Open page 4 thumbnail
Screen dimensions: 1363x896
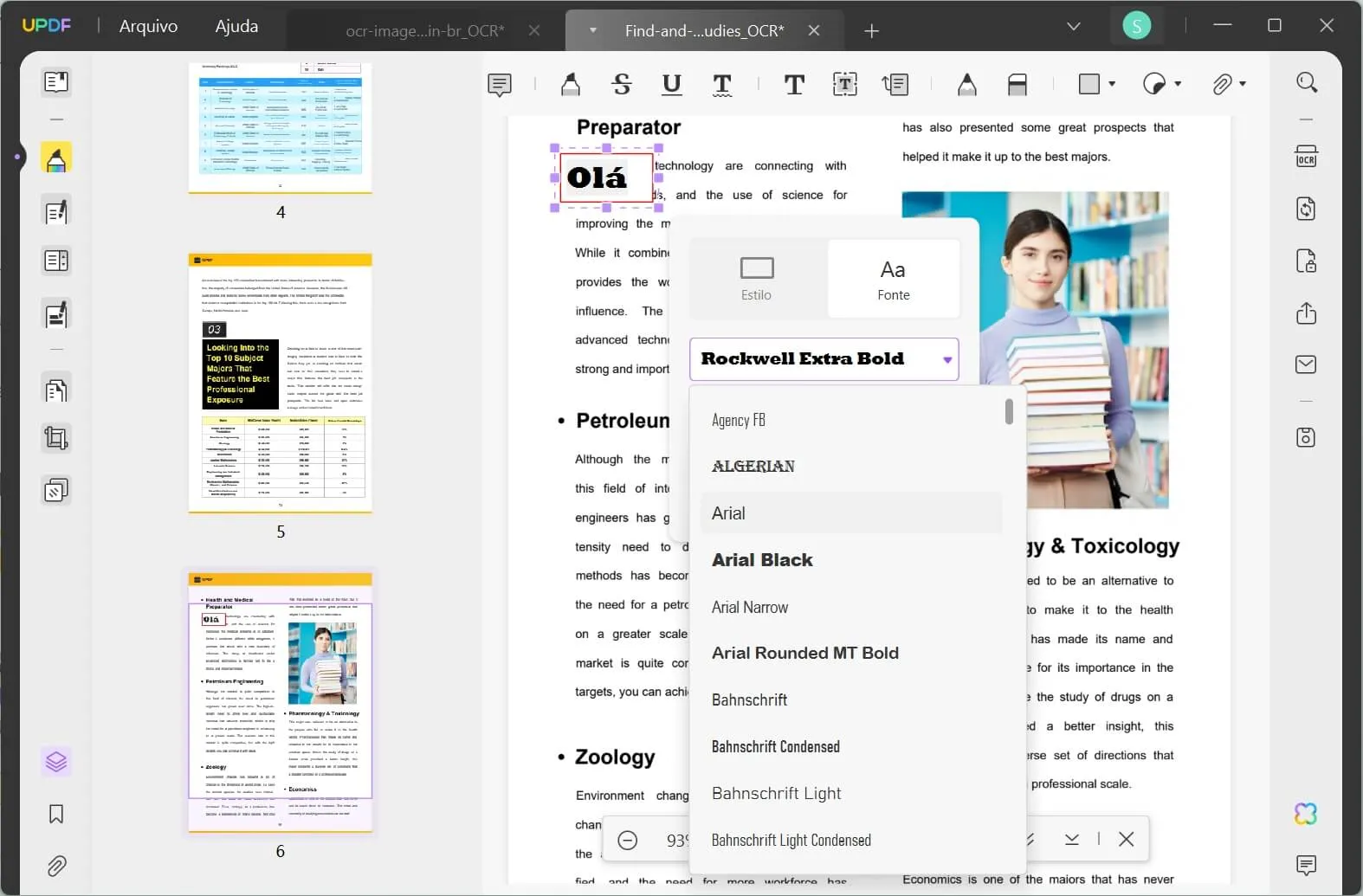(x=281, y=127)
